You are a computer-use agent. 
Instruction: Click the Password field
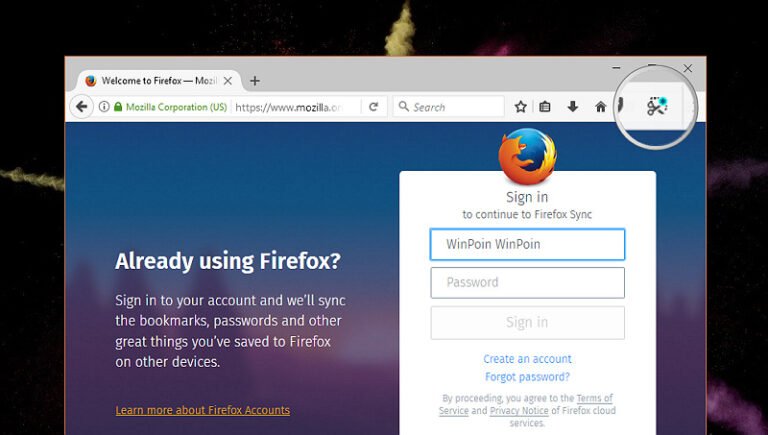click(x=527, y=282)
